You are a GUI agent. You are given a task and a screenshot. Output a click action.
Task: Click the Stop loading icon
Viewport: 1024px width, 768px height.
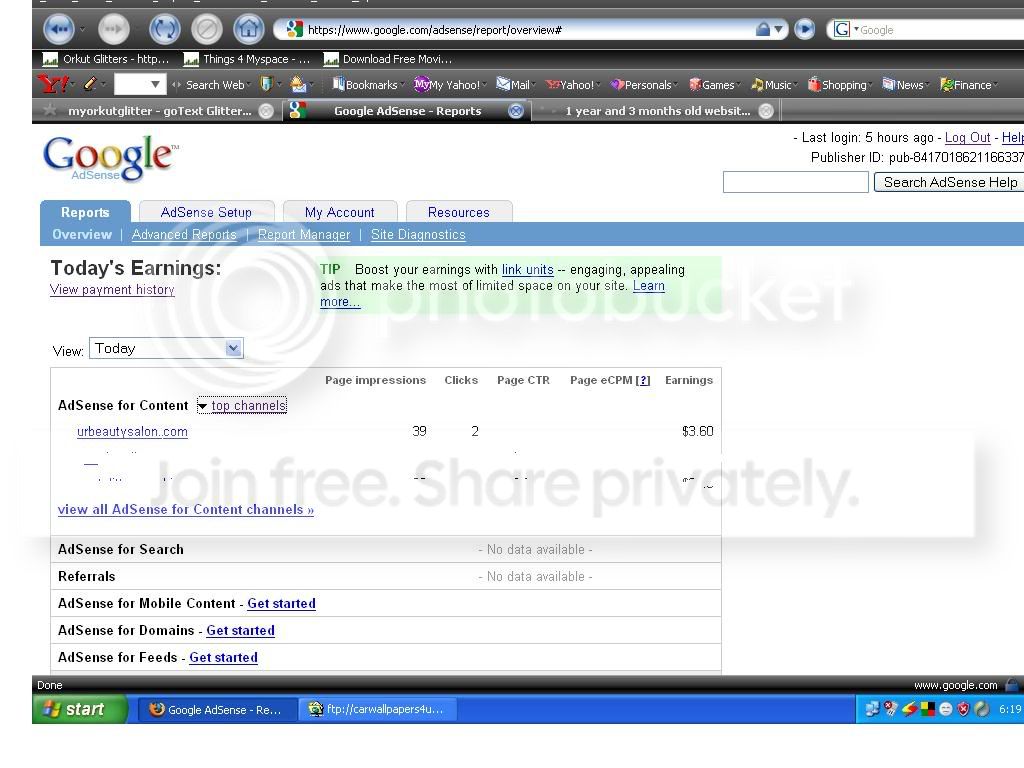(x=206, y=29)
